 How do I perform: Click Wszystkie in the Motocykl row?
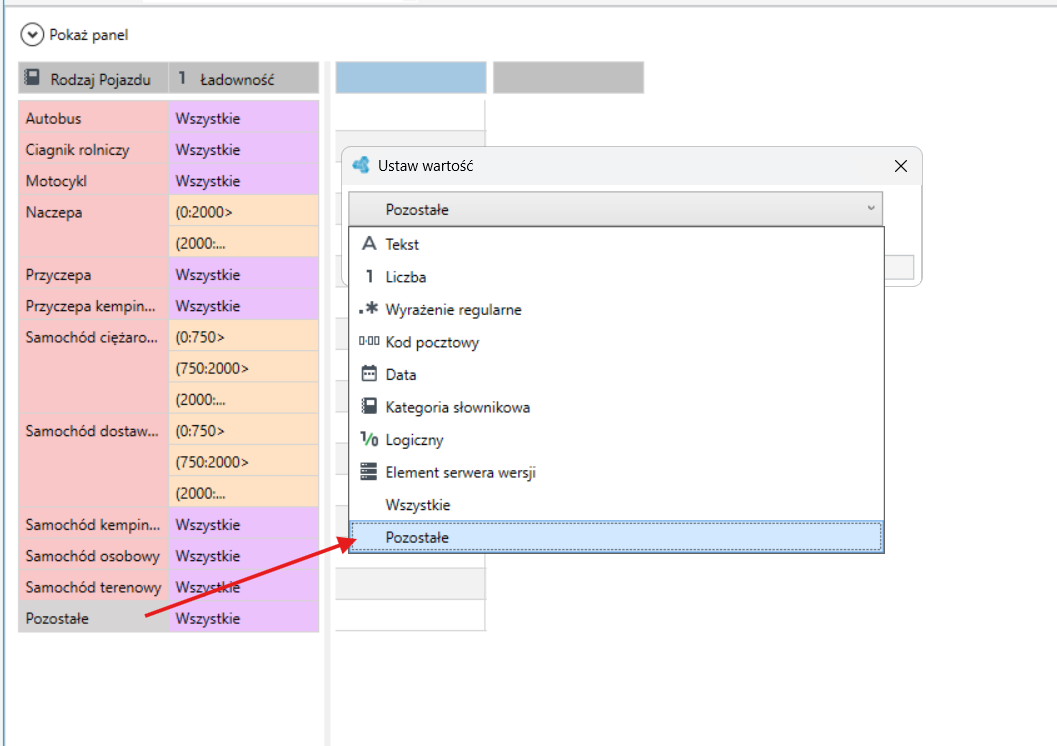coord(243,181)
